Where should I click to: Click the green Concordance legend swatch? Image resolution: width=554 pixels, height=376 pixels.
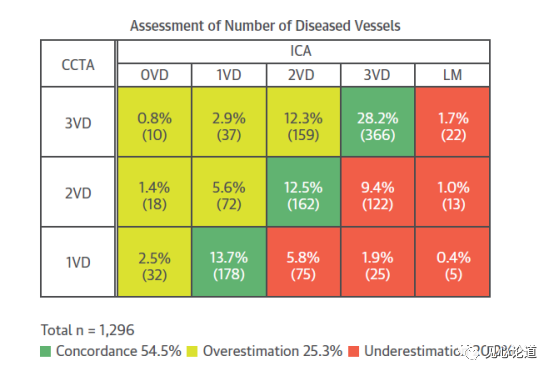(46, 351)
